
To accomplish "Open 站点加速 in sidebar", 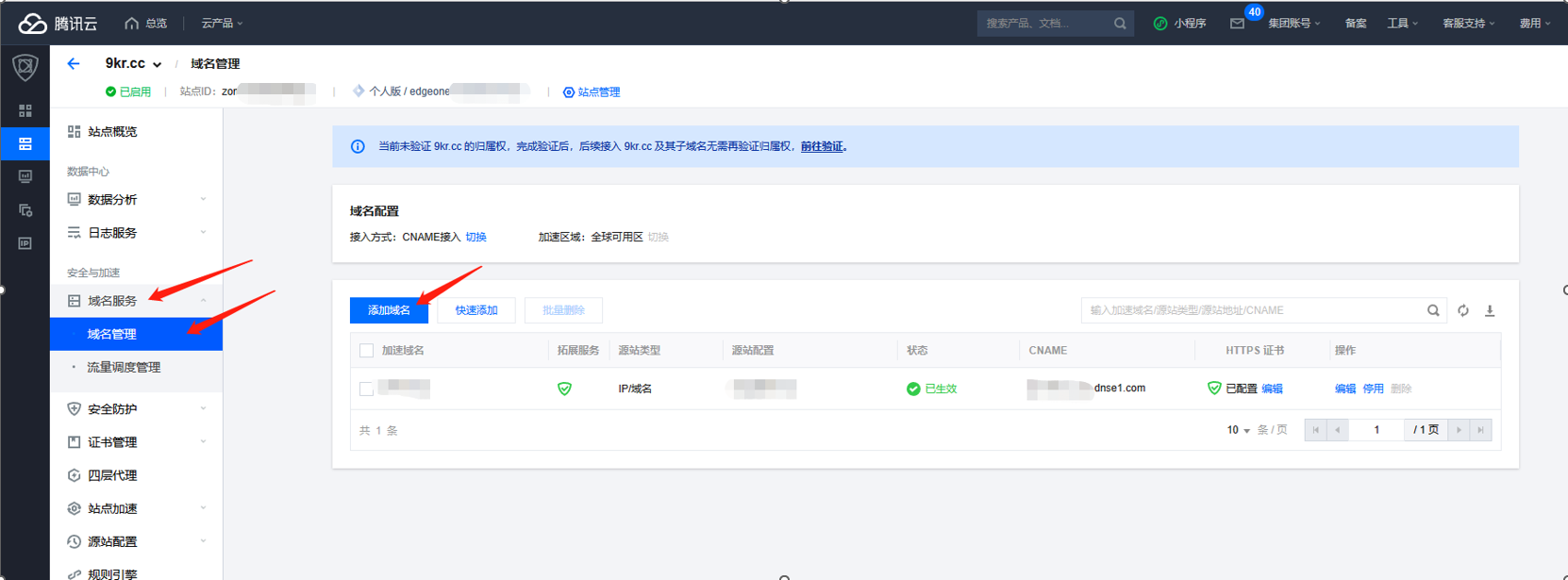I will tap(137, 508).
